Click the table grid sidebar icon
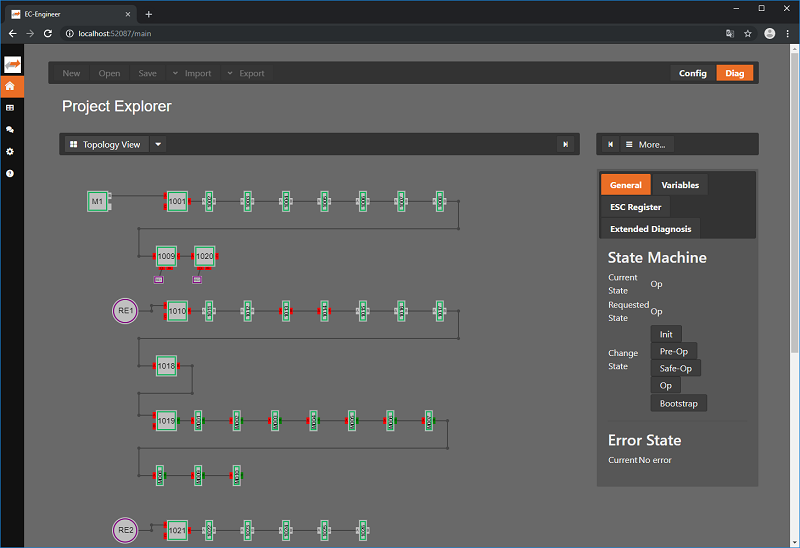The image size is (800, 548). point(11,108)
